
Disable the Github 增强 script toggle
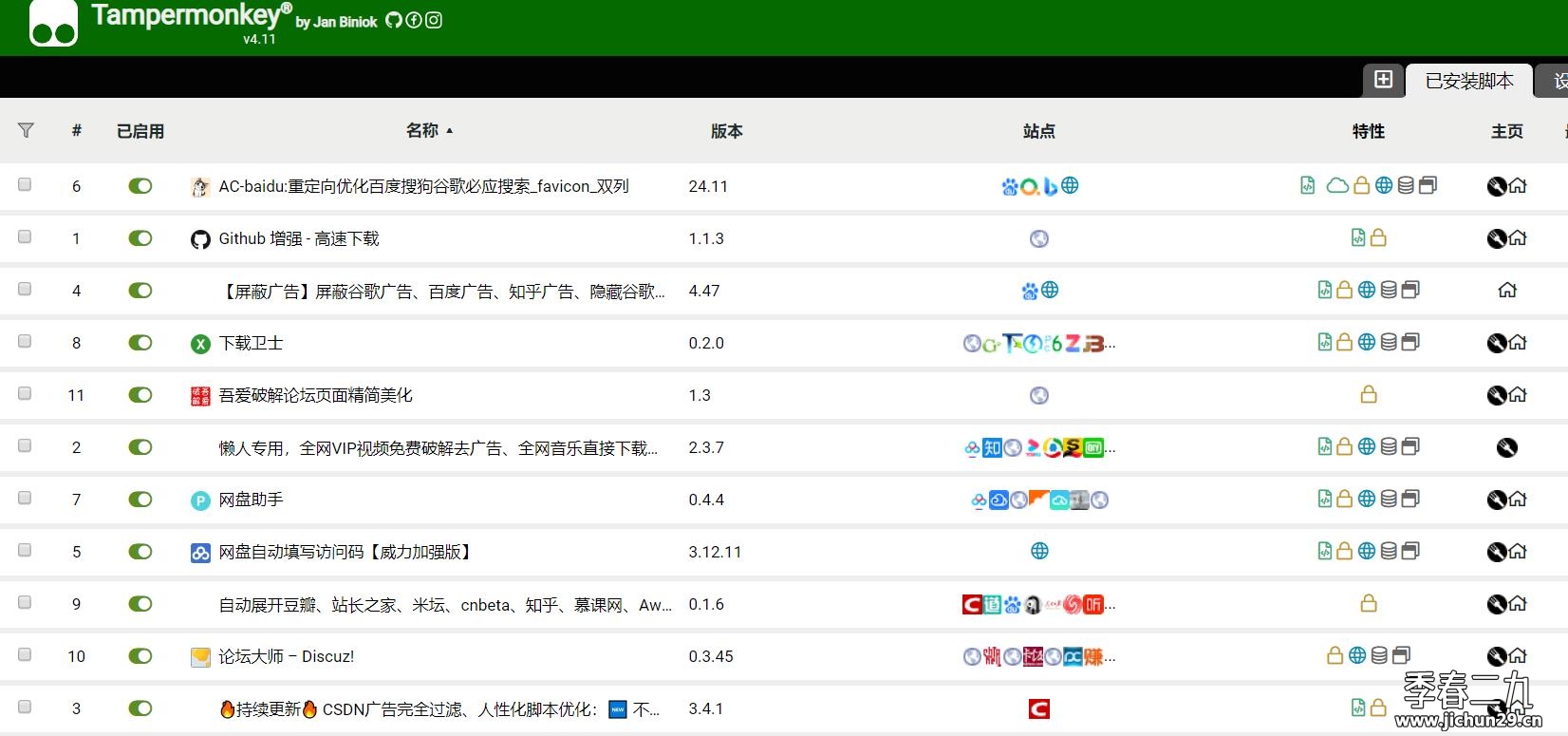pyautogui.click(x=140, y=238)
